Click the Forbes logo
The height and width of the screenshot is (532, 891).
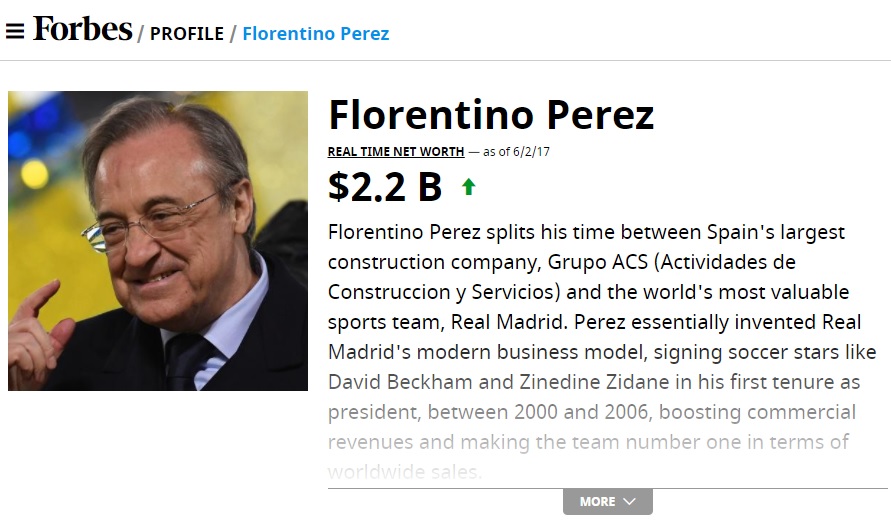[x=82, y=29]
